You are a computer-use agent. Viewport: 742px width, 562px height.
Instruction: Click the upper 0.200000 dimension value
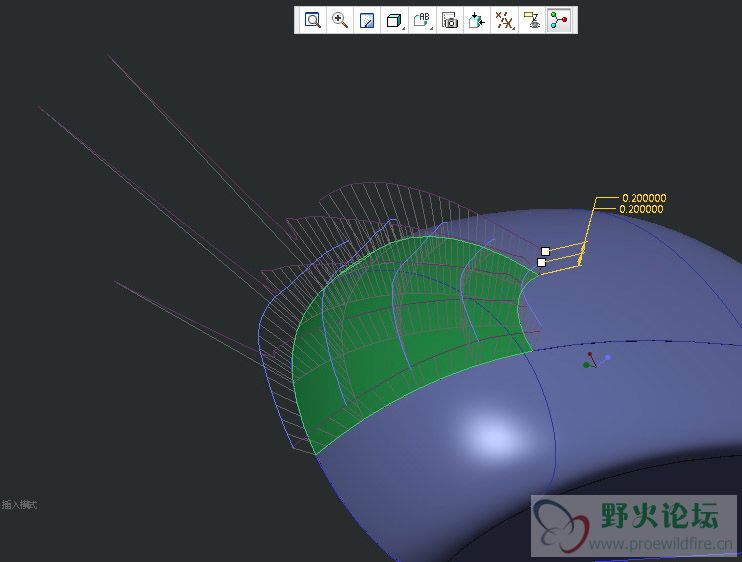[644, 198]
